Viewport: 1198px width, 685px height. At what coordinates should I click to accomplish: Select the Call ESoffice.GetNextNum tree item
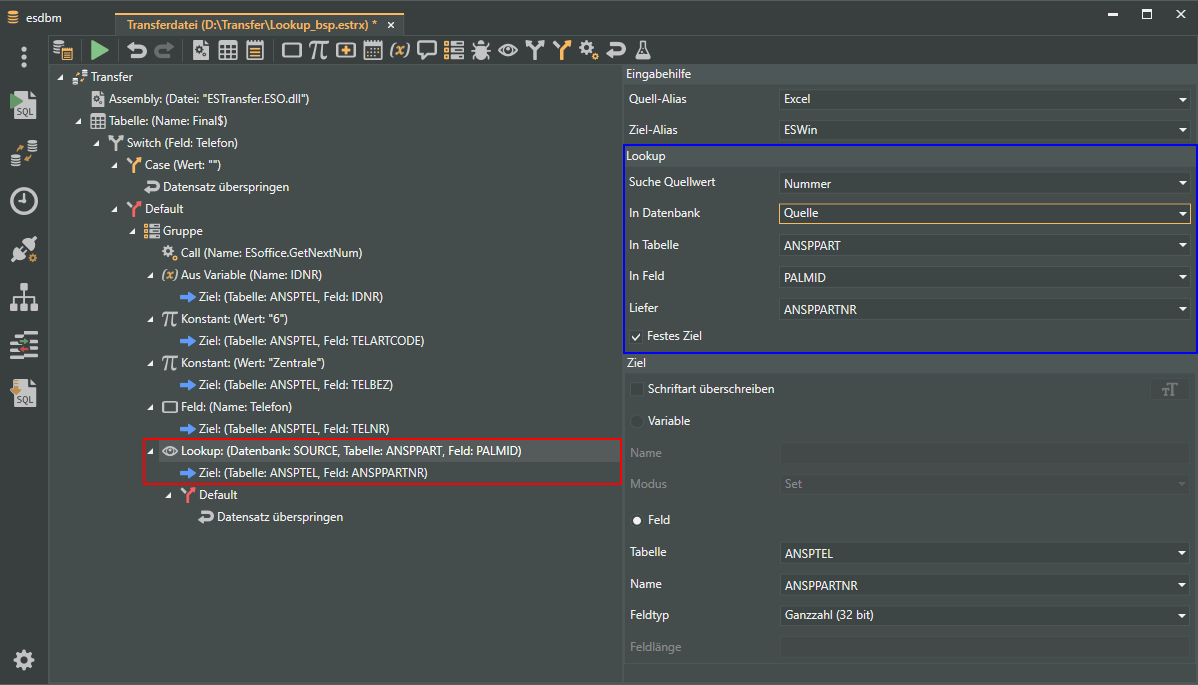(x=271, y=253)
